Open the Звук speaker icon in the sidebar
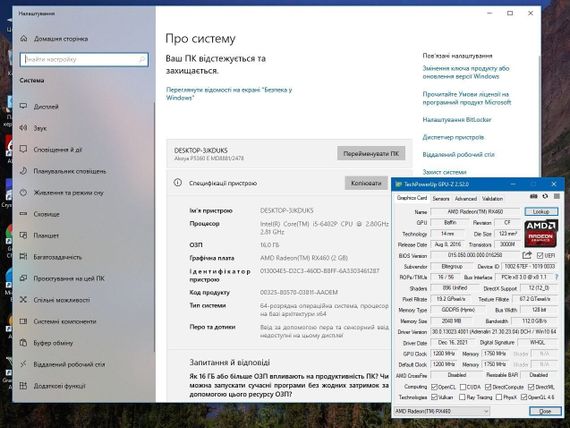Screen dimensions: 570x428 point(24,128)
